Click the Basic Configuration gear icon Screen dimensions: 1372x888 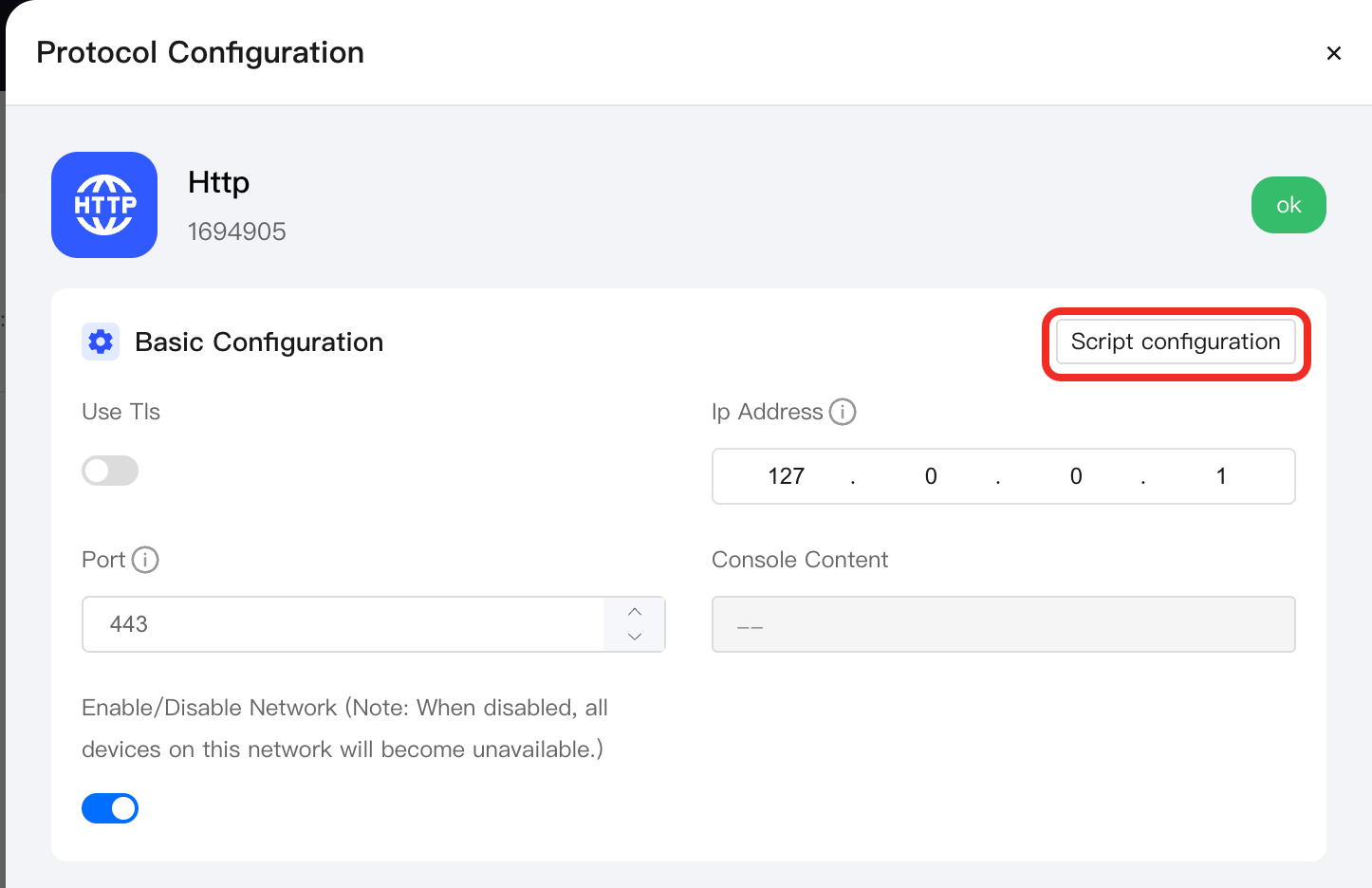click(101, 342)
